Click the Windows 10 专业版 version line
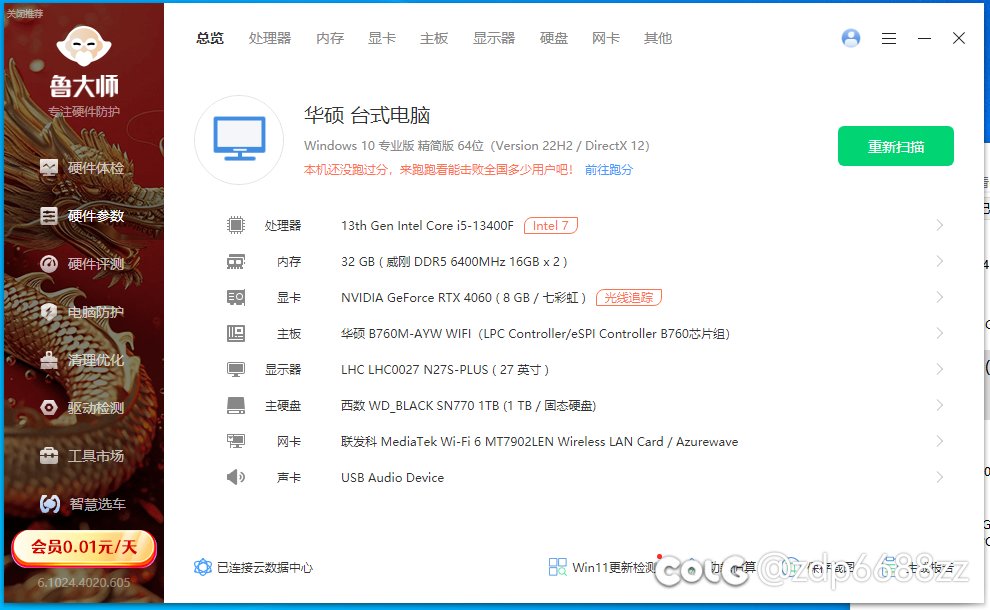Viewport: 990px width, 610px height. [x=477, y=146]
